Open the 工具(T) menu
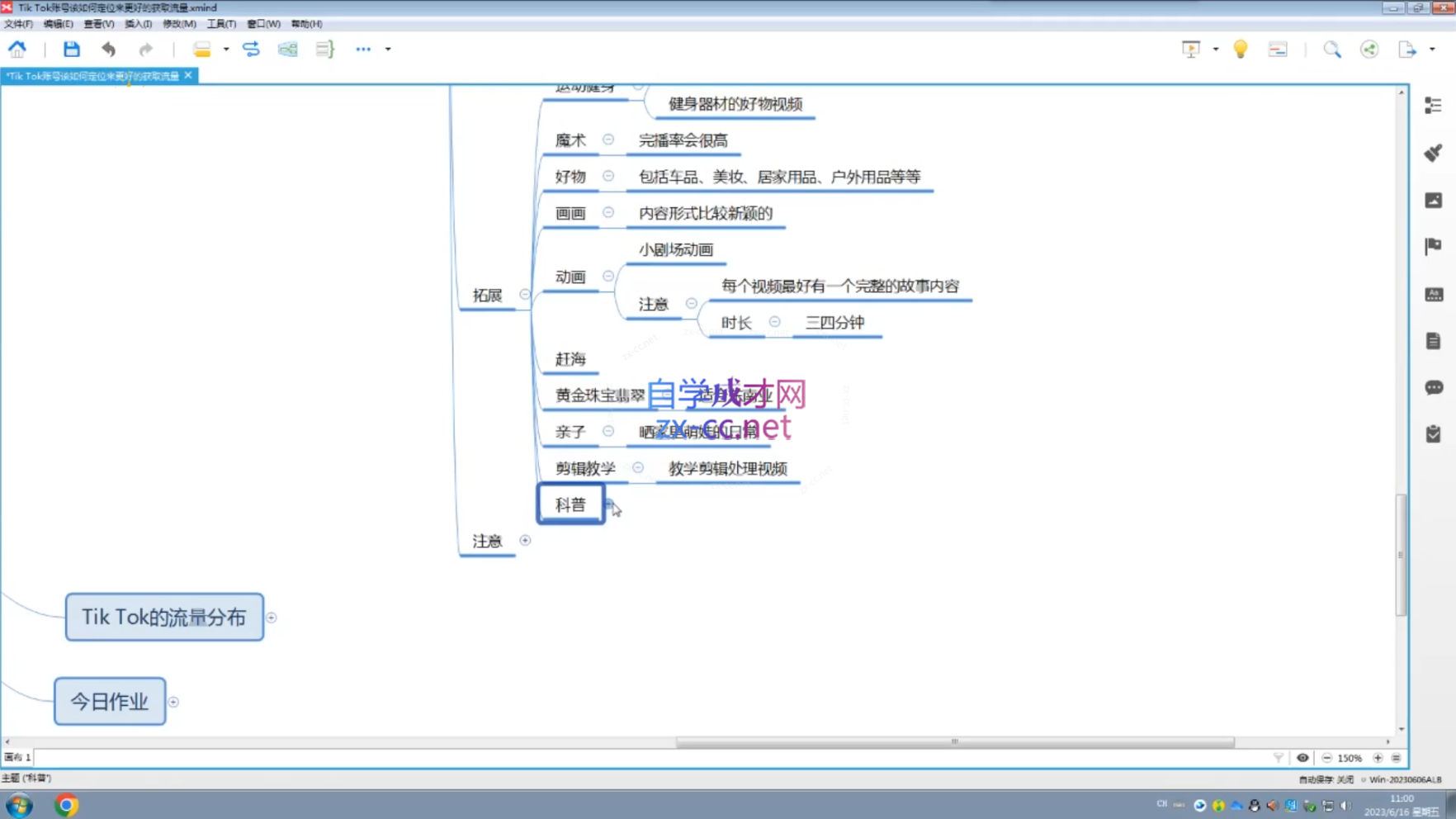The height and width of the screenshot is (819, 1456). [221, 24]
